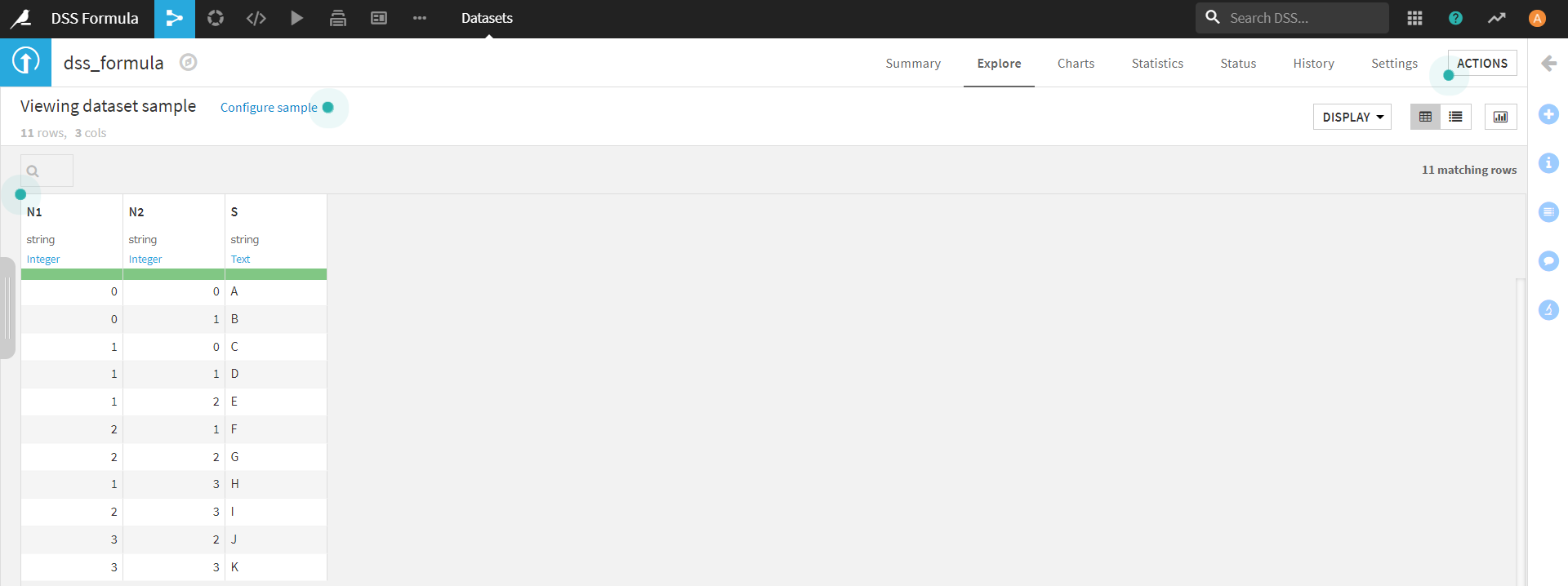Screen dimensions: 1568x586
Task: Switch to the Explore tab
Action: coord(999,63)
